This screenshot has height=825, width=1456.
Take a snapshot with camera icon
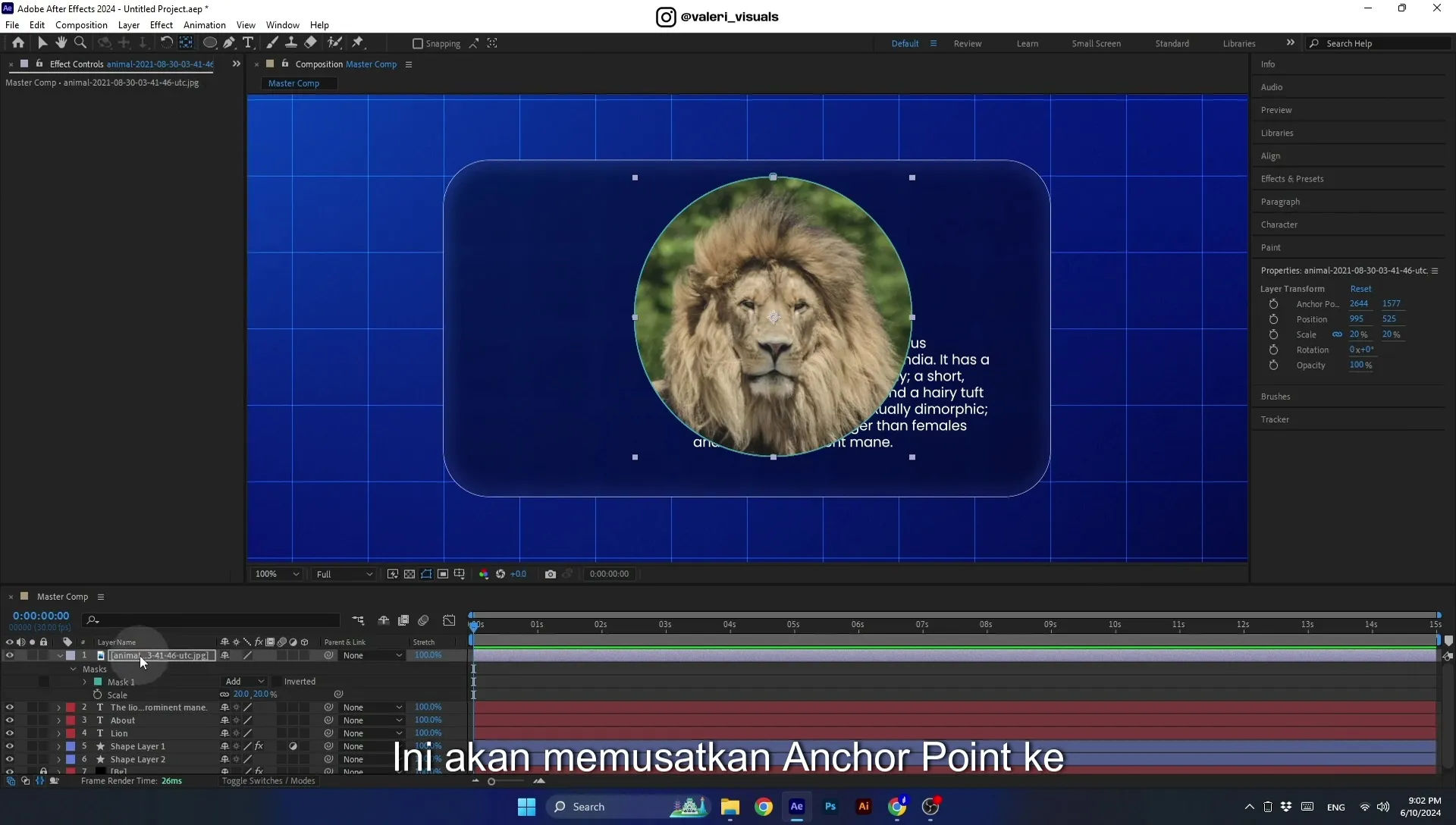click(551, 574)
